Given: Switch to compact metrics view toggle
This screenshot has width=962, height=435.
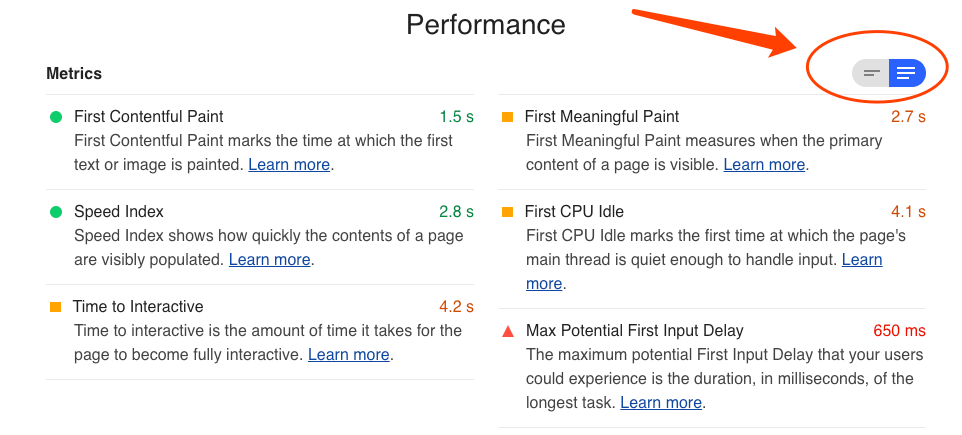Looking at the screenshot, I should (x=871, y=74).
